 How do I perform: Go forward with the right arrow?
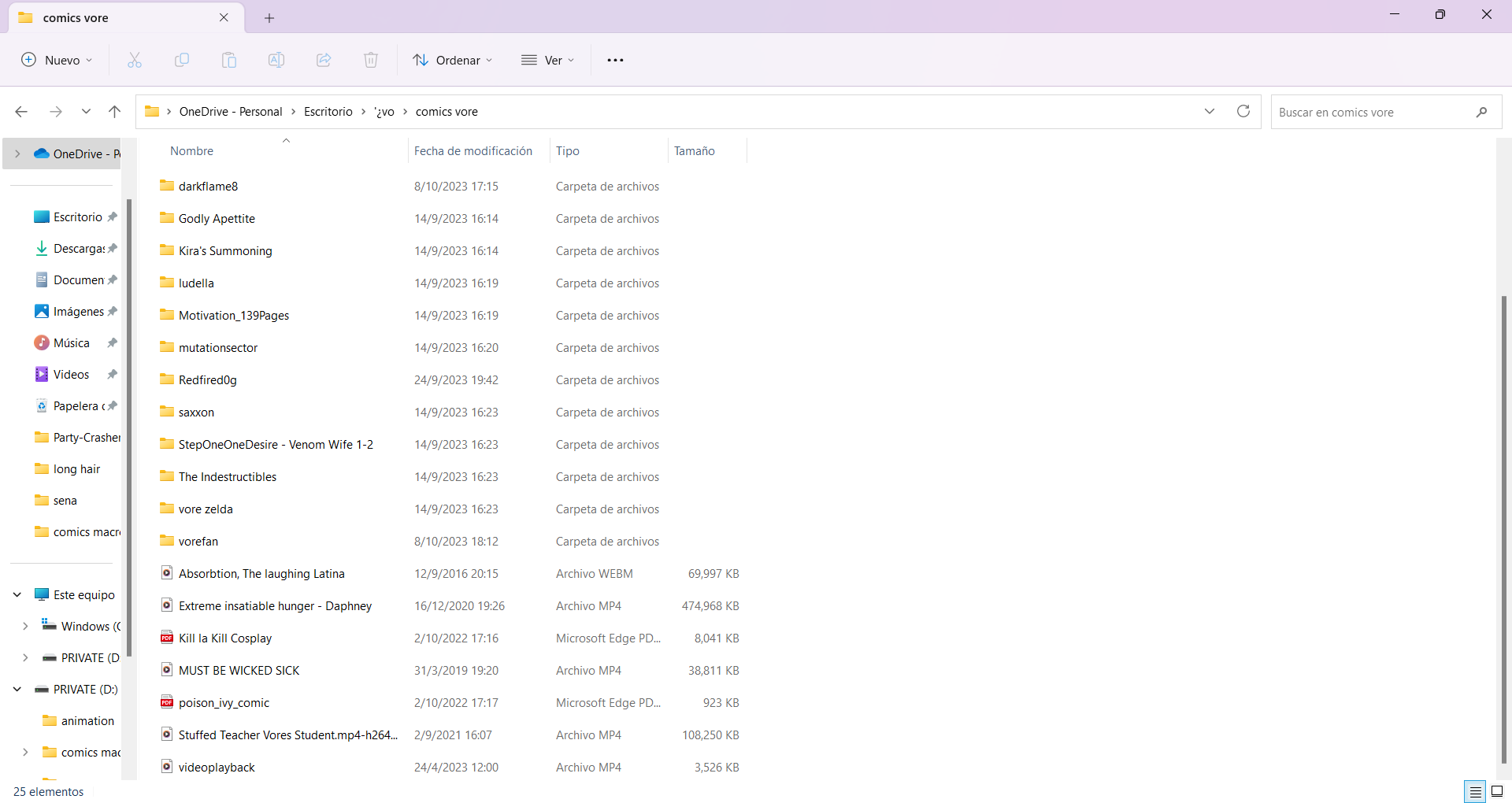[x=56, y=112]
